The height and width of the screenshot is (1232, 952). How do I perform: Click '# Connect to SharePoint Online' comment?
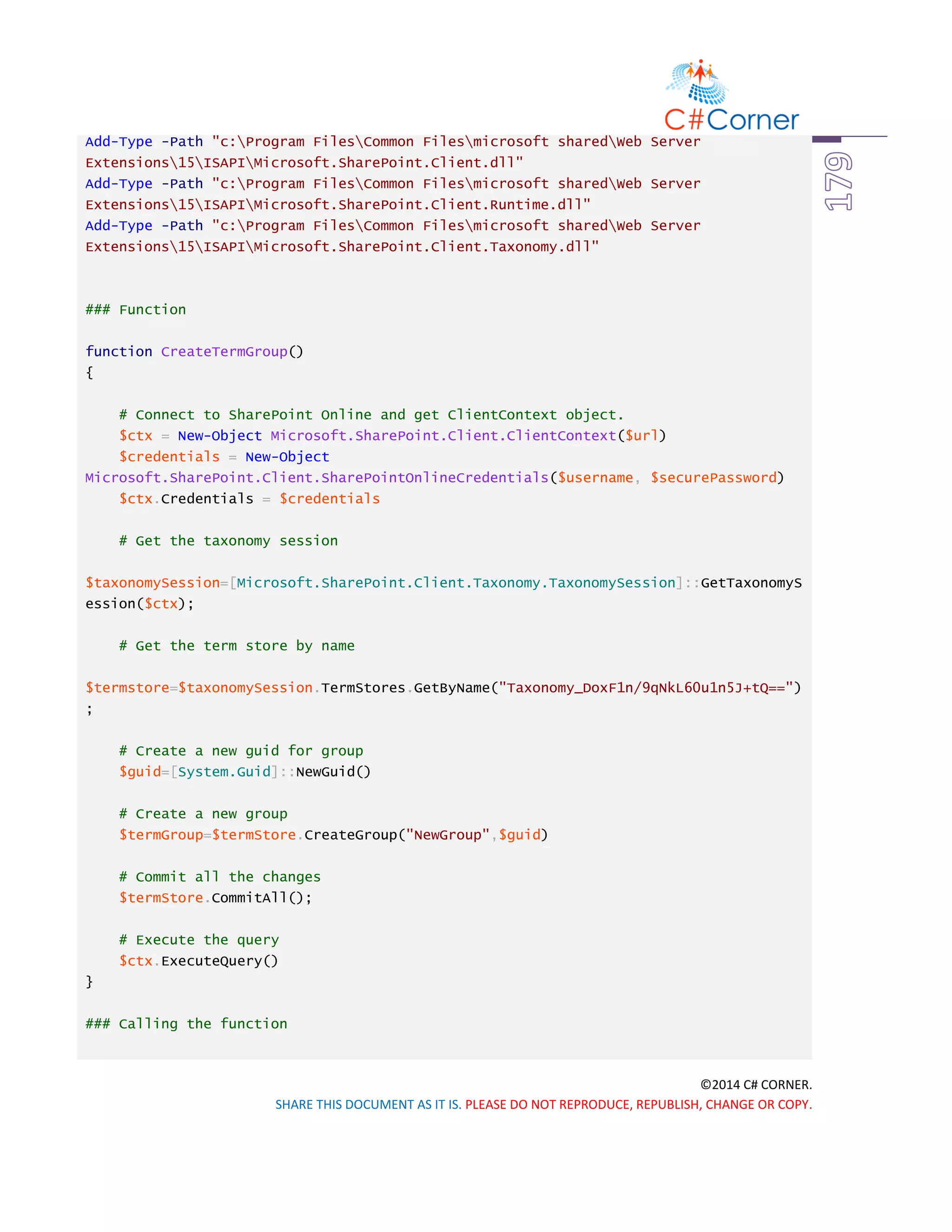tap(371, 415)
